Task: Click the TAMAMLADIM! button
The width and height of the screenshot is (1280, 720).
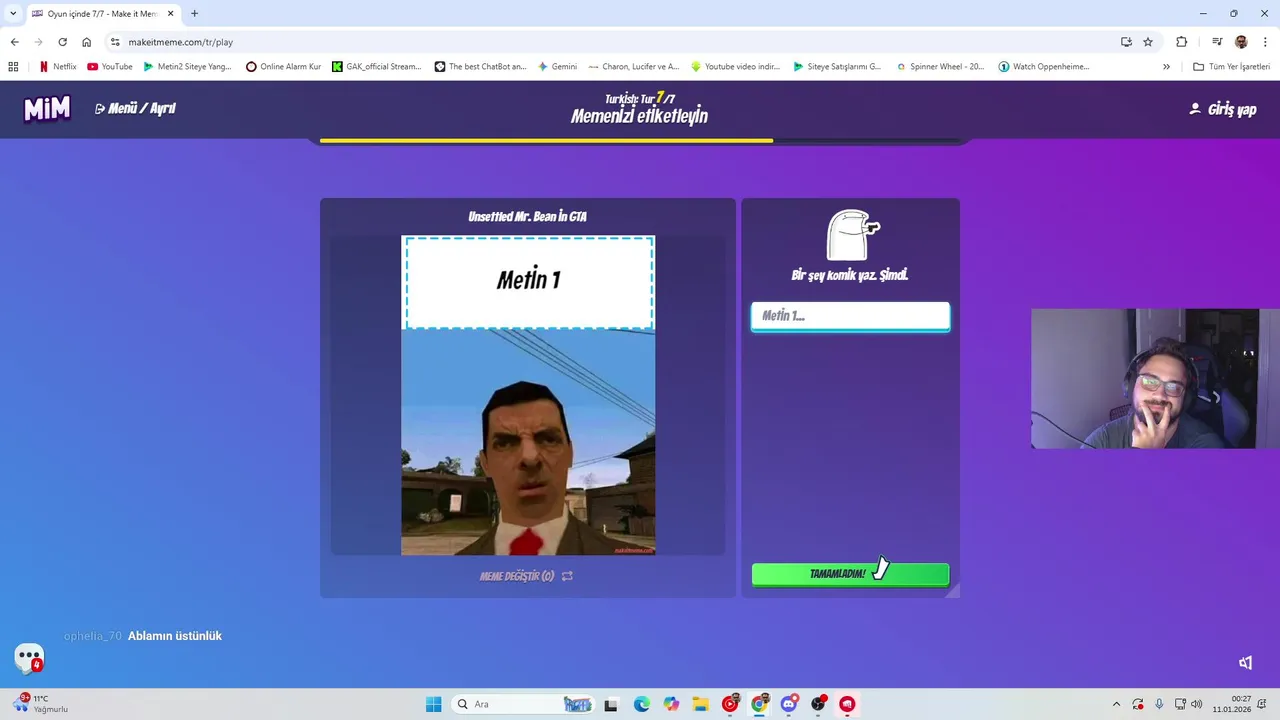Action: click(850, 574)
